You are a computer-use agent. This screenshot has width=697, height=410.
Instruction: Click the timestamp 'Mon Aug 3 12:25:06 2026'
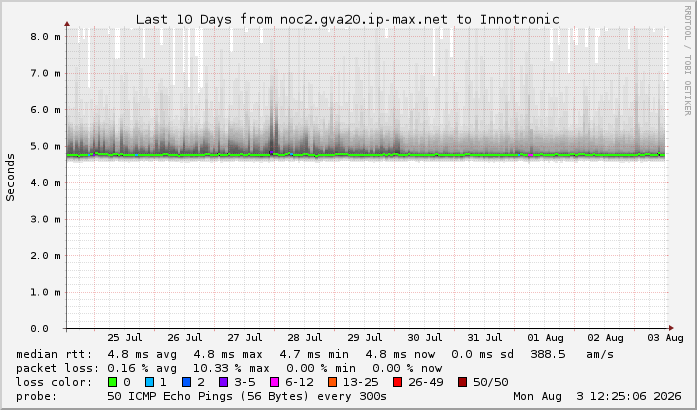pos(597,396)
